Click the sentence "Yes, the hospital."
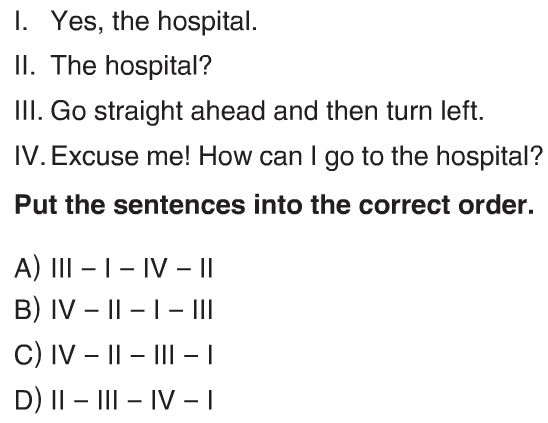The width and height of the screenshot is (548, 423). pyautogui.click(x=154, y=22)
